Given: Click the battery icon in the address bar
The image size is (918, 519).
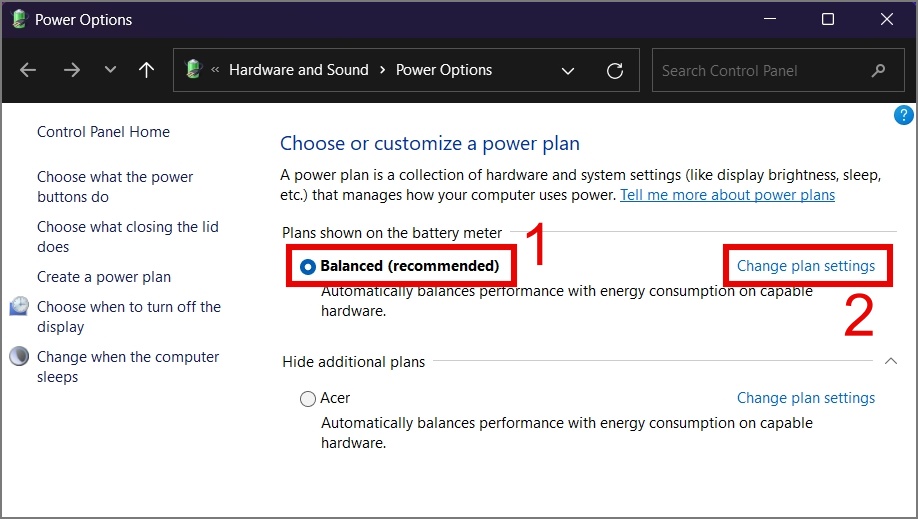Looking at the screenshot, I should pyautogui.click(x=194, y=69).
